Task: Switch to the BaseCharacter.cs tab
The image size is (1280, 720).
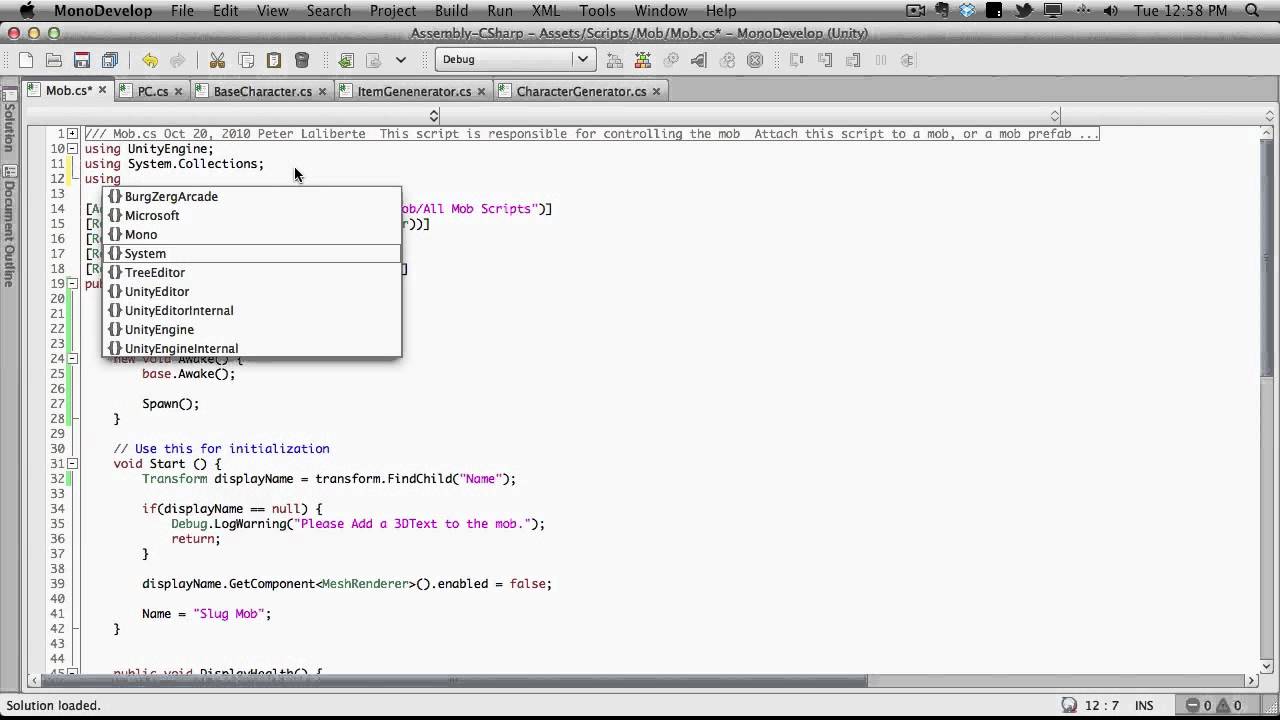Action: (263, 91)
